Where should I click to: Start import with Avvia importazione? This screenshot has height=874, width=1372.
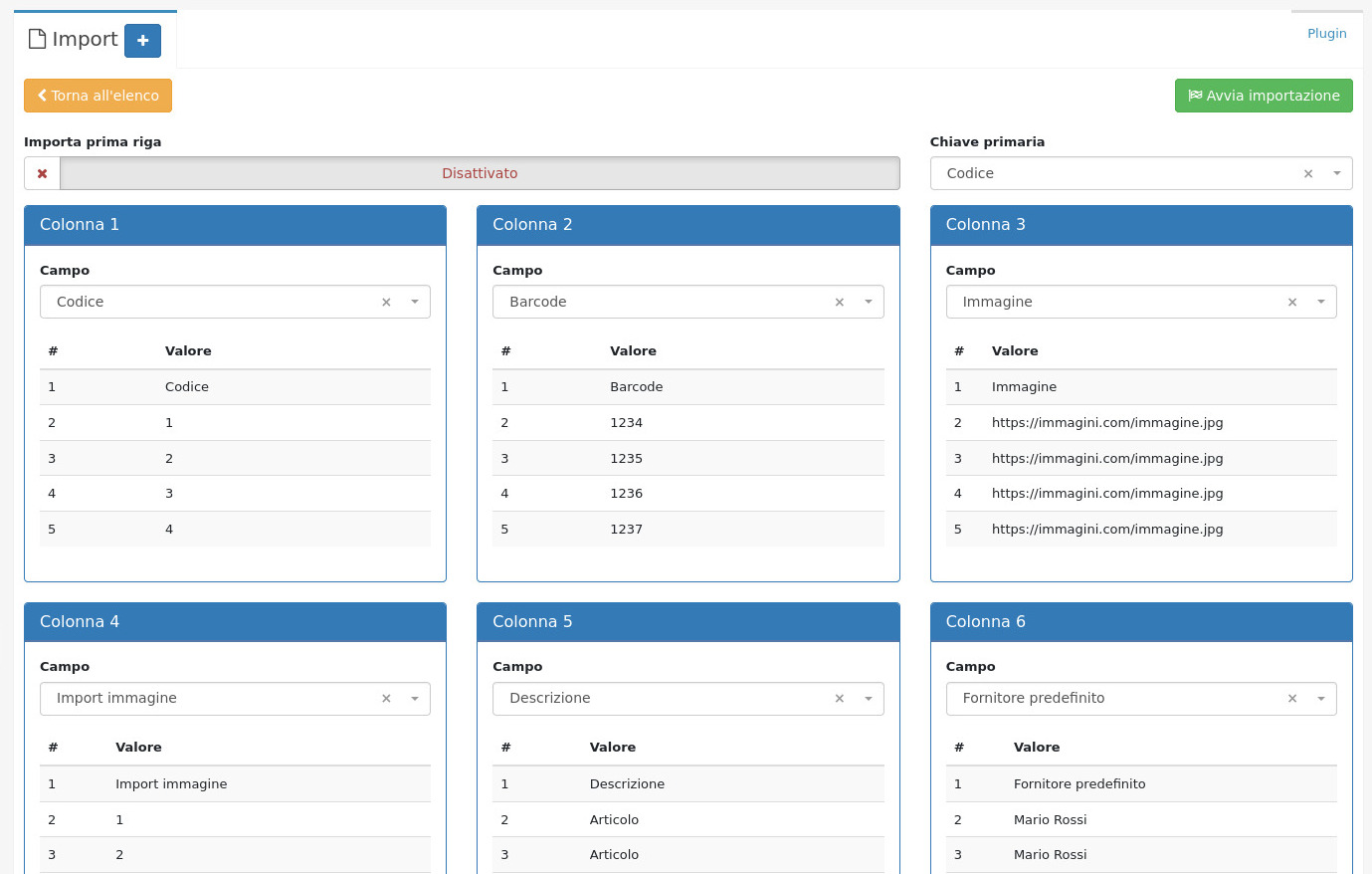(1264, 96)
